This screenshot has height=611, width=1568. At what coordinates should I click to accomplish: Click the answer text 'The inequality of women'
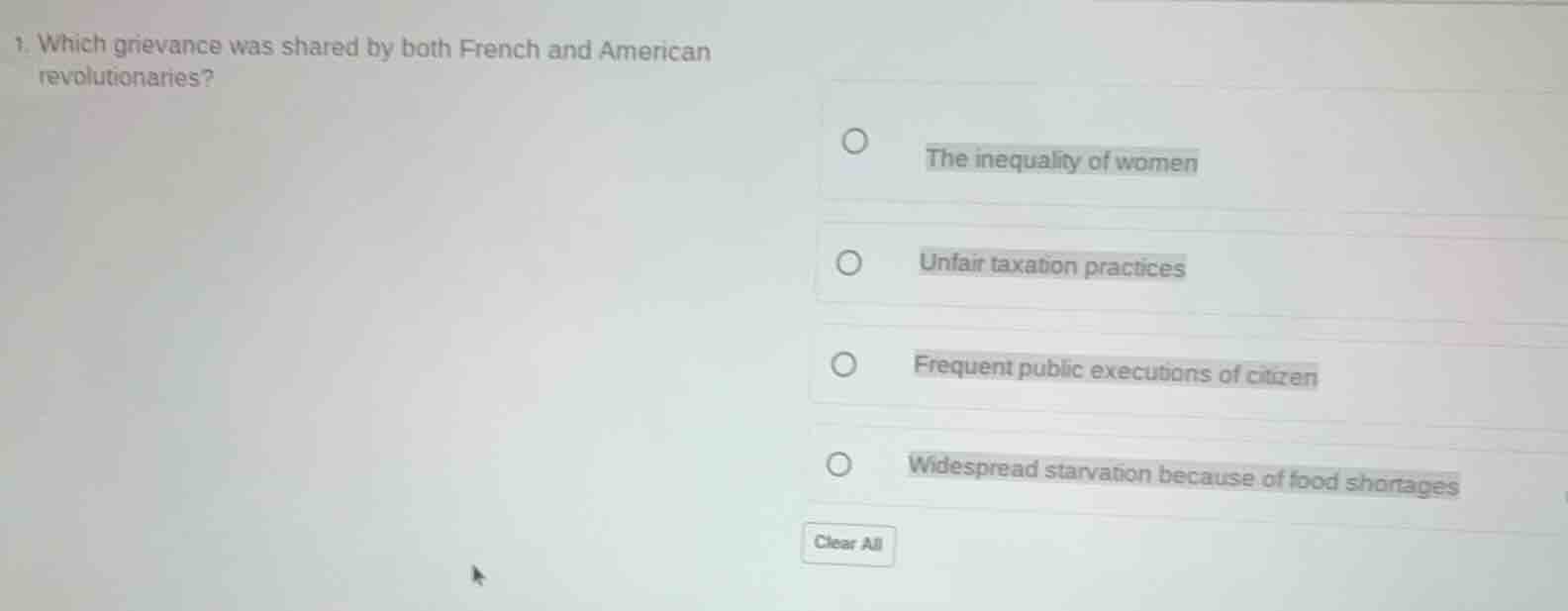tap(1060, 161)
